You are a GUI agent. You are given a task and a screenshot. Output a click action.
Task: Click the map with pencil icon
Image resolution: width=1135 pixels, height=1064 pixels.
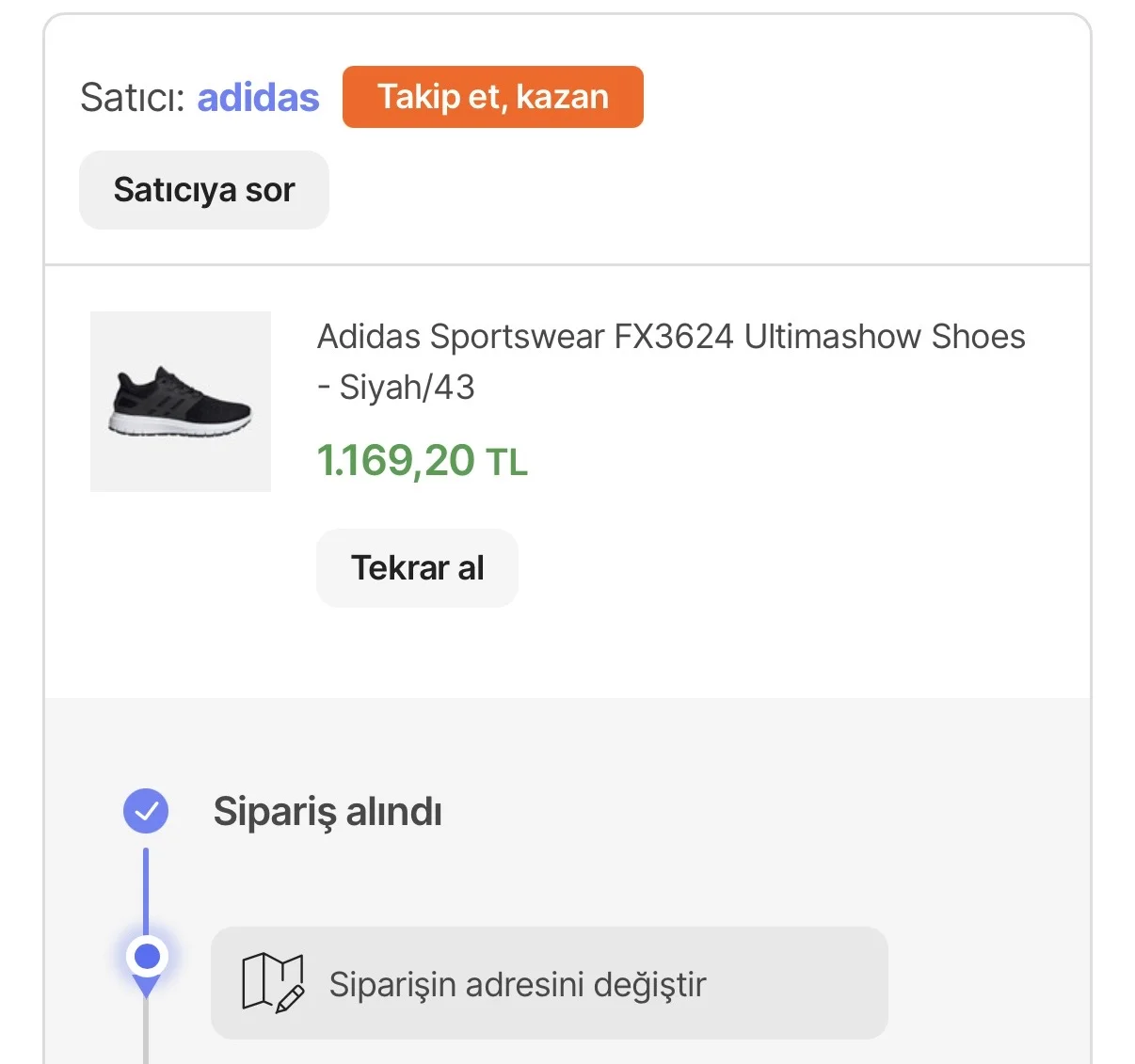coord(273,983)
